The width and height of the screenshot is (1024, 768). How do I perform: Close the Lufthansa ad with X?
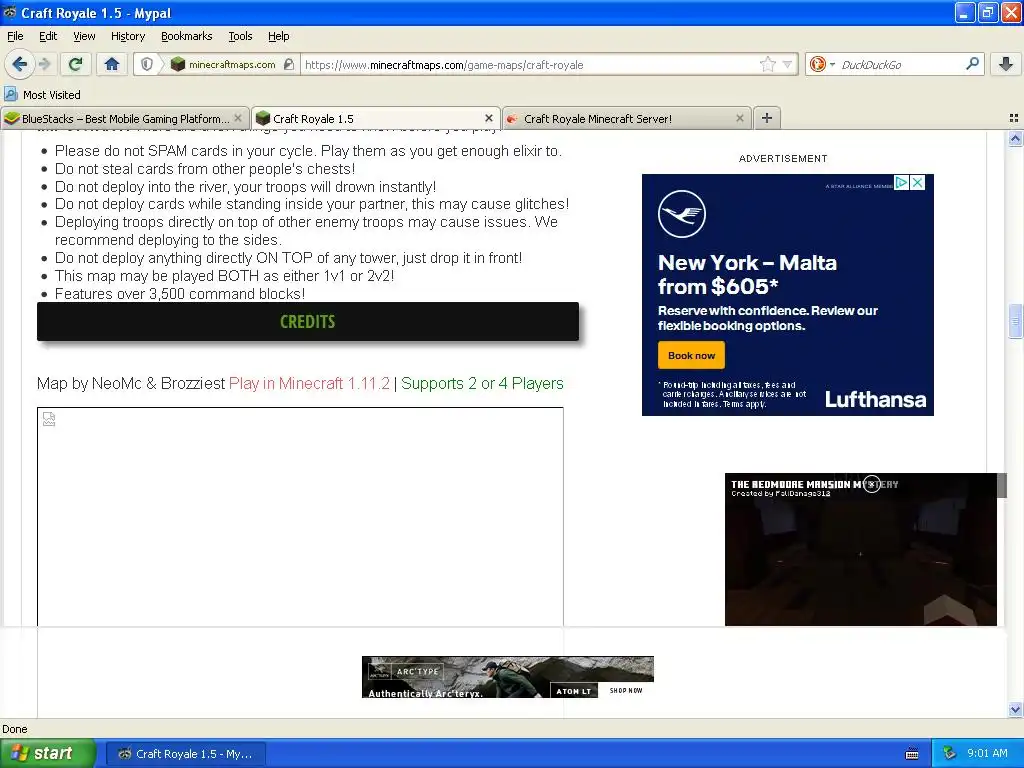pos(918,183)
